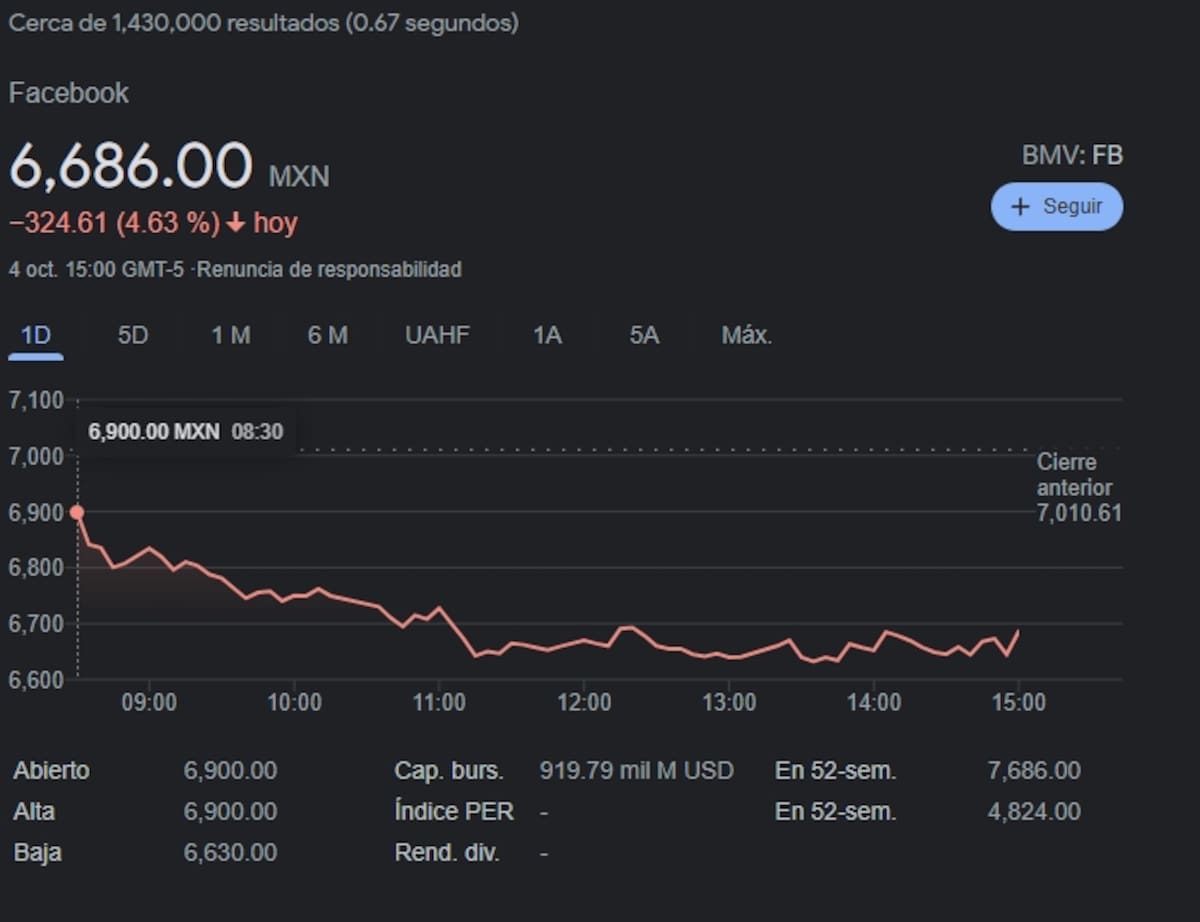Open the 6 M range tab

pyautogui.click(x=327, y=336)
